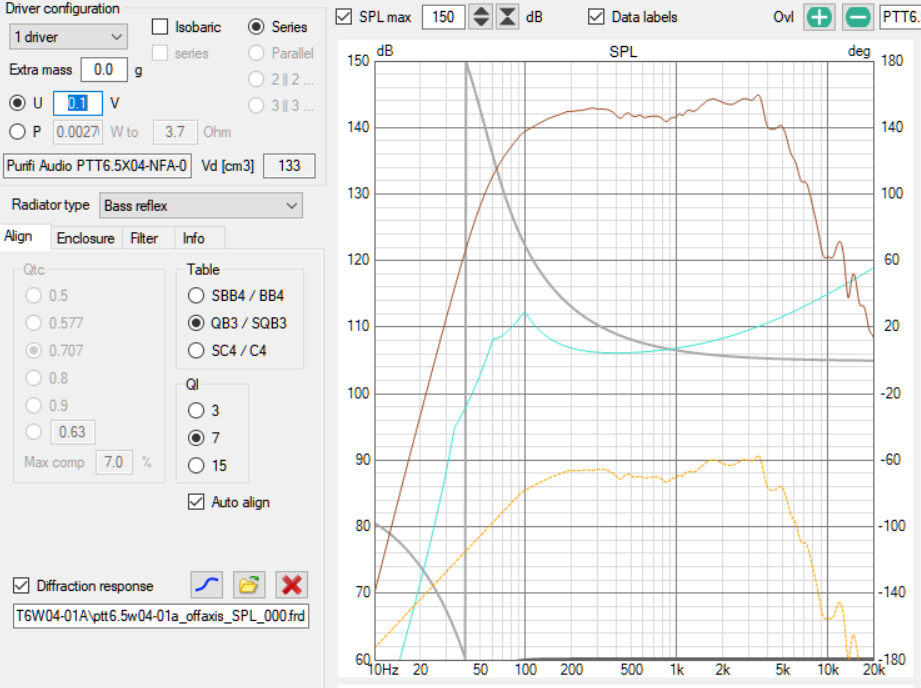Click the Purifi Audio PTT6.5X04-NFA-0 driver button

coord(98,166)
